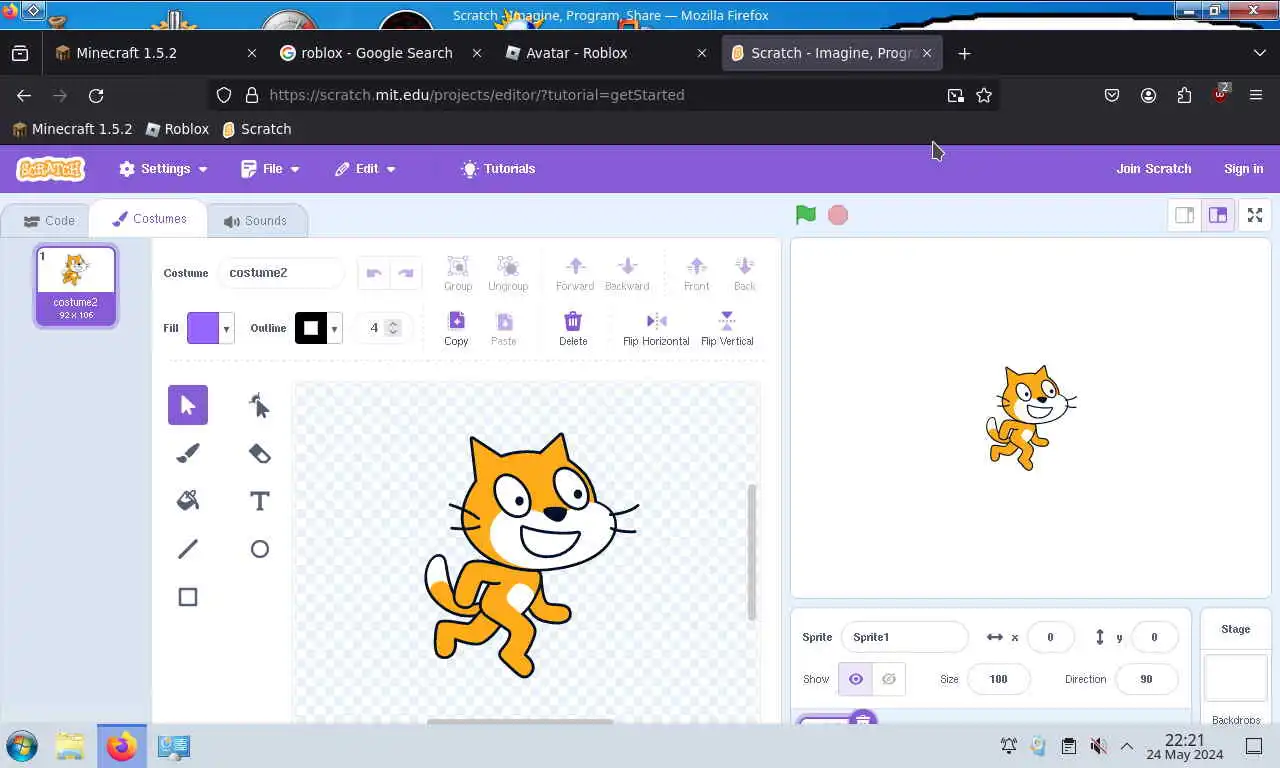Undo the last costume edit

tap(374, 273)
